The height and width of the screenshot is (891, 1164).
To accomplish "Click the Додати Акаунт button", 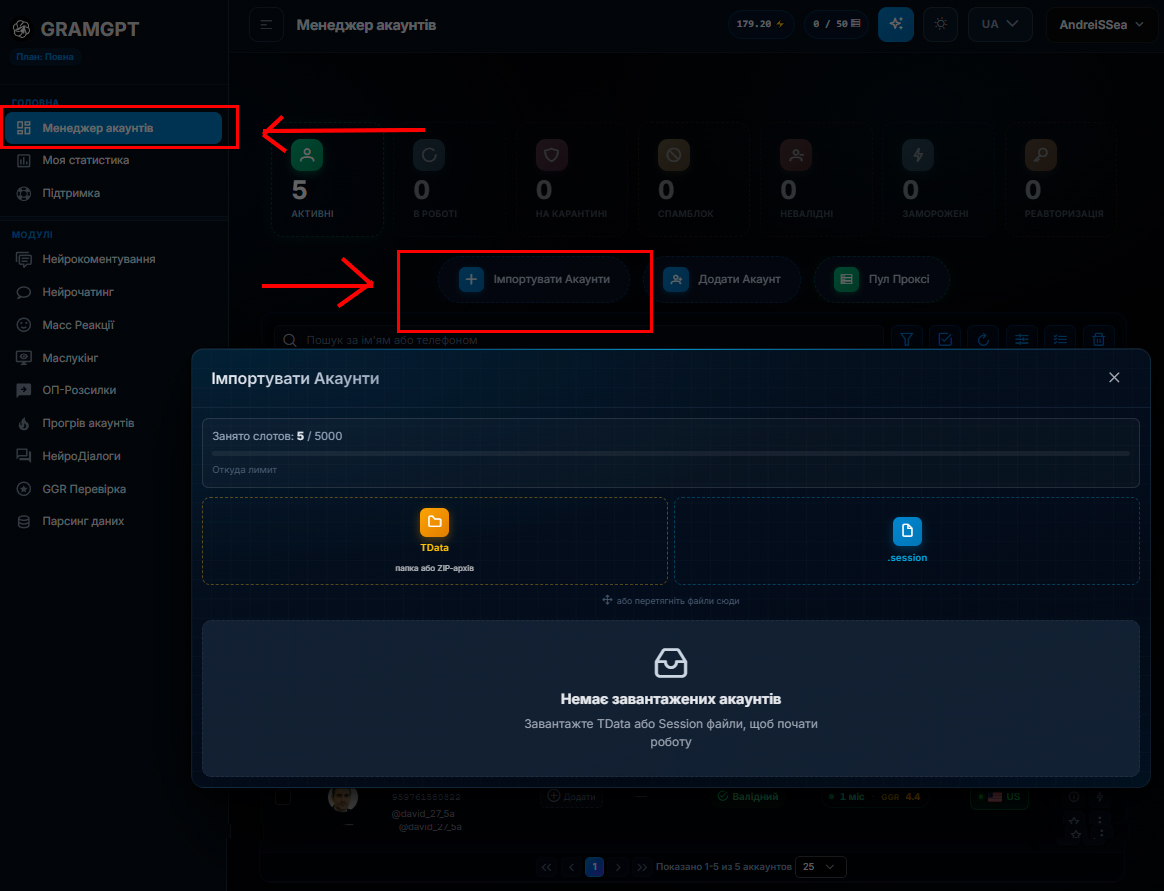I will pos(722,279).
